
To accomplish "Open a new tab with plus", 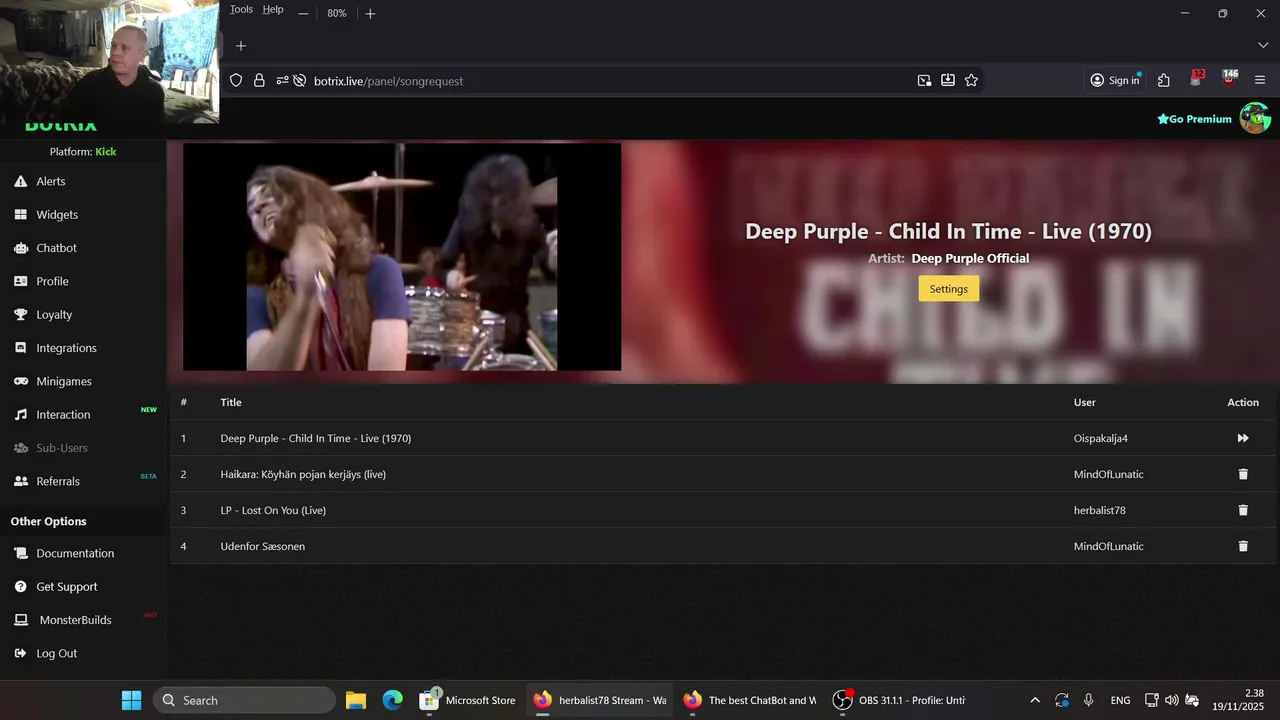I will pyautogui.click(x=240, y=46).
